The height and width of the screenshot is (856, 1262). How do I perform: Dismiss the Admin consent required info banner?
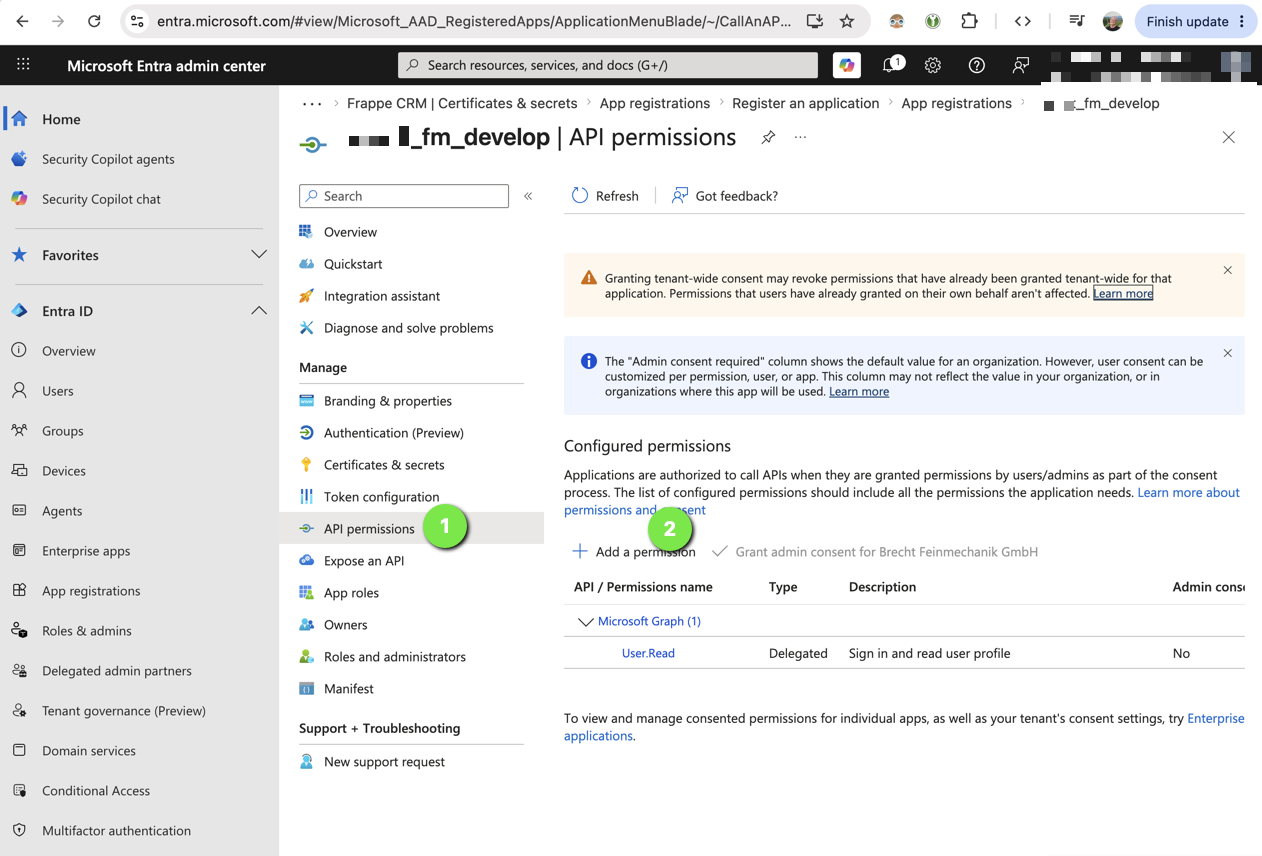pos(1227,353)
